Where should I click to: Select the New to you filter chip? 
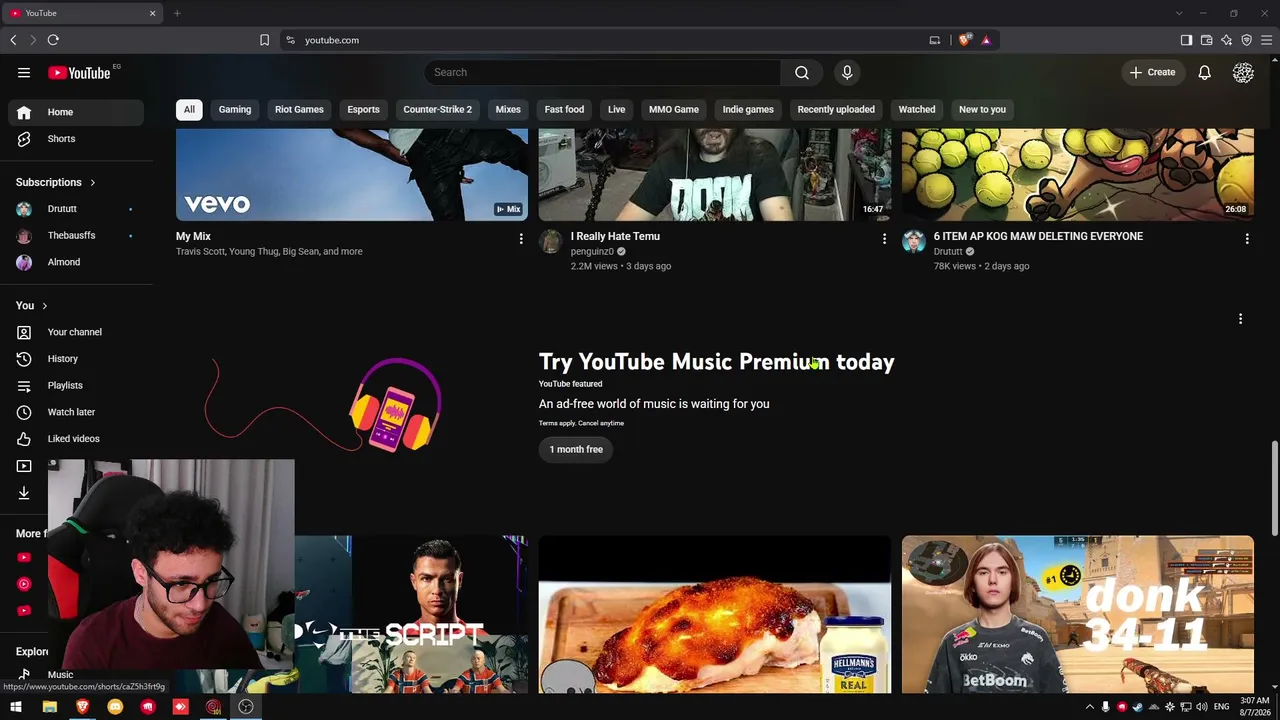click(x=983, y=109)
